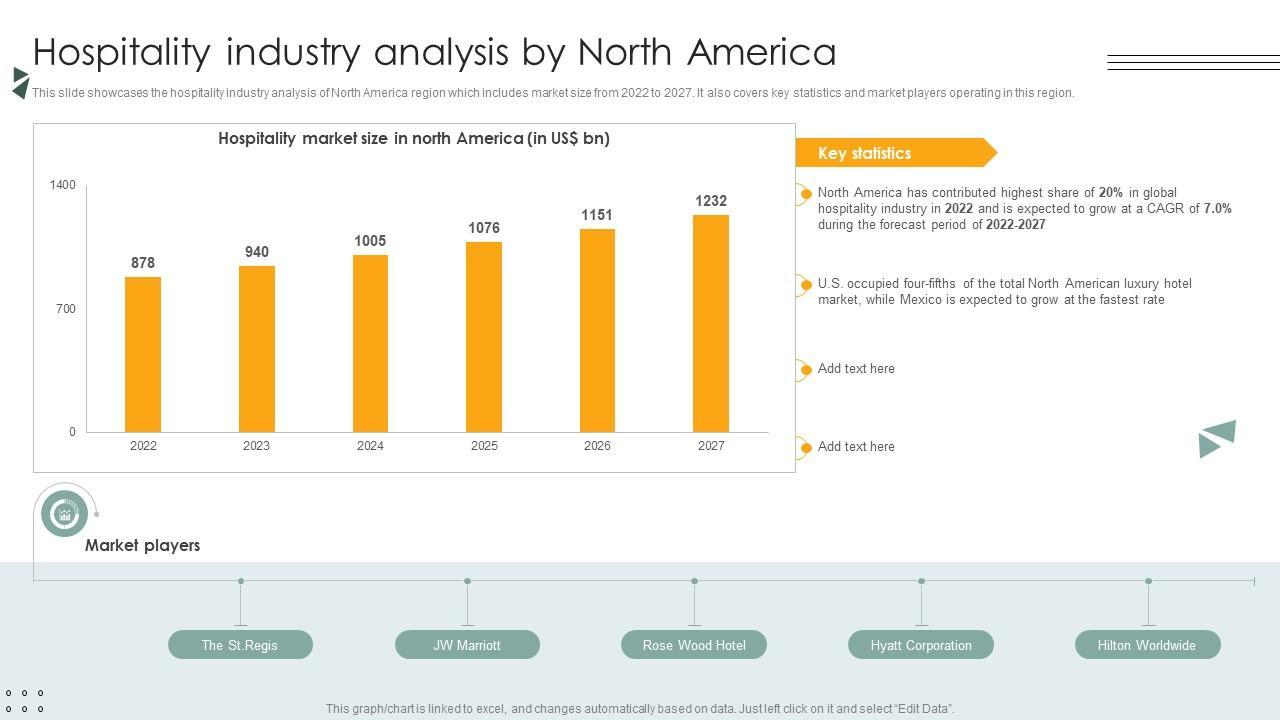Viewport: 1280px width, 720px height.
Task: Click the timeline dot above JW Marriott
Action: pos(467,581)
